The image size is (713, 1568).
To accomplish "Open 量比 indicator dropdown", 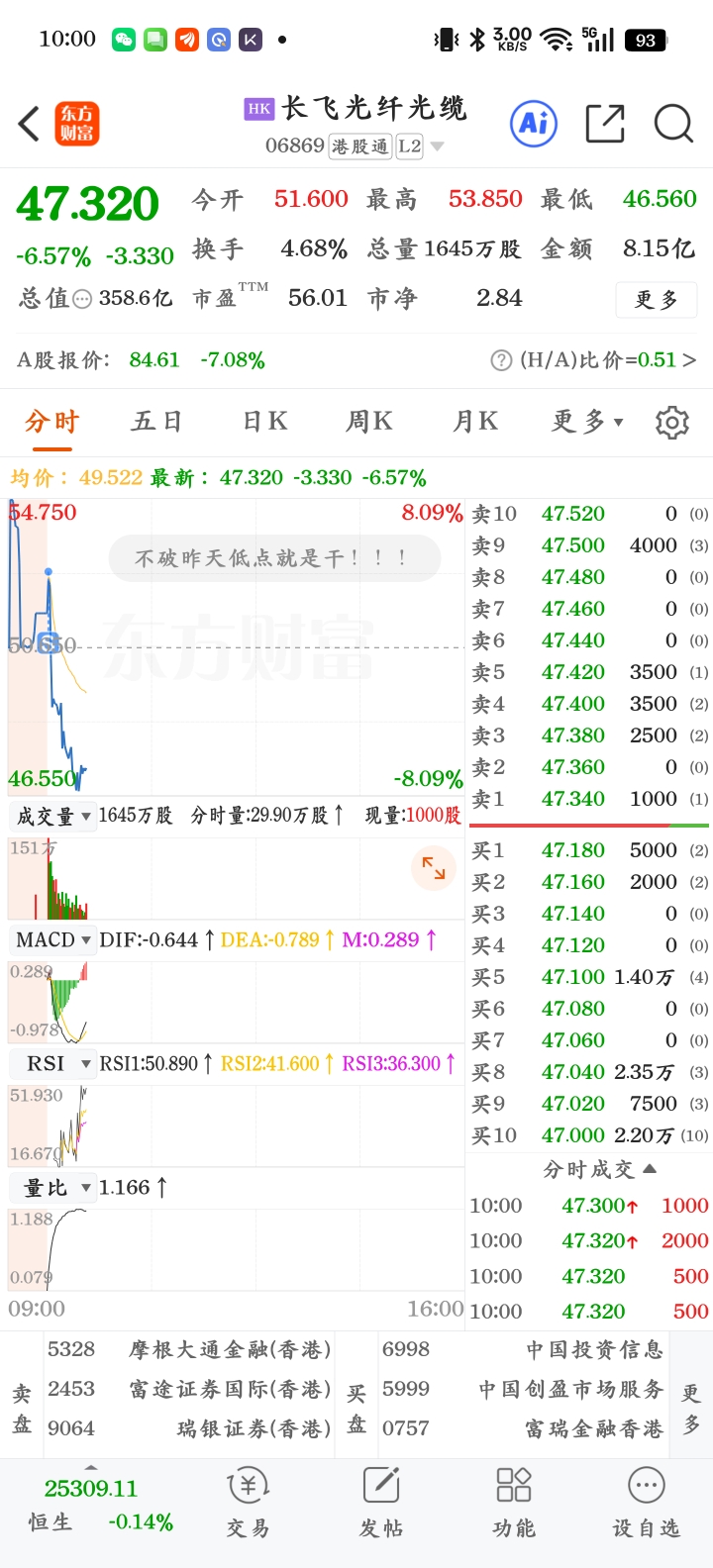I will tap(52, 1188).
